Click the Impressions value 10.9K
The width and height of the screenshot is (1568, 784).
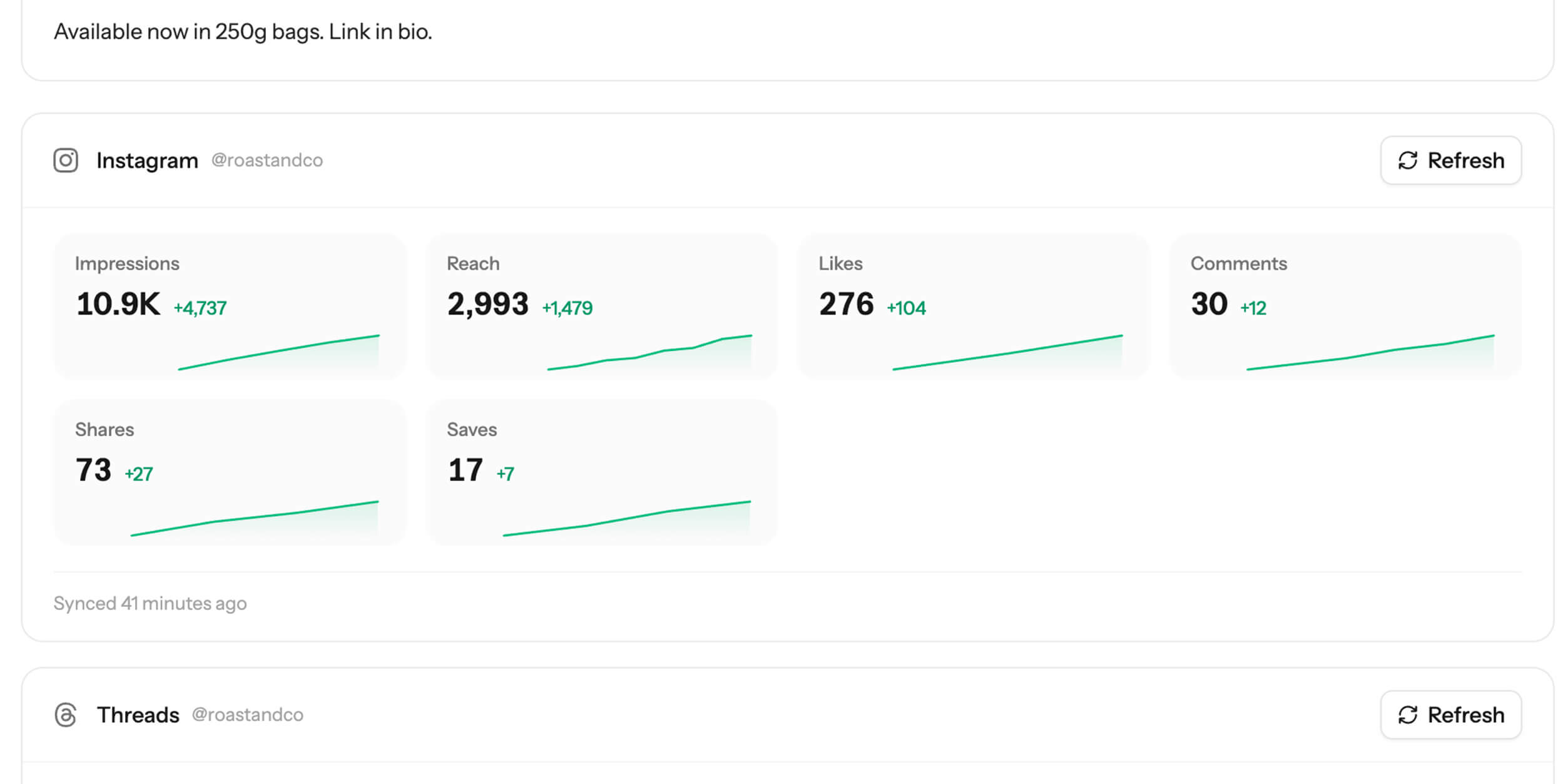pyautogui.click(x=118, y=304)
